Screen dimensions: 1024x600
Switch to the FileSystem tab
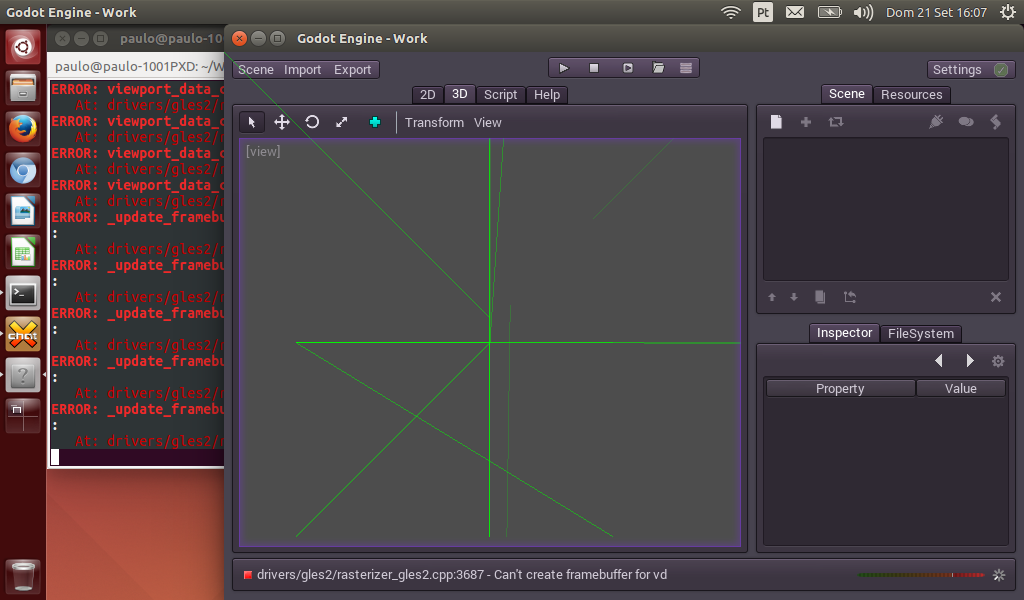921,334
